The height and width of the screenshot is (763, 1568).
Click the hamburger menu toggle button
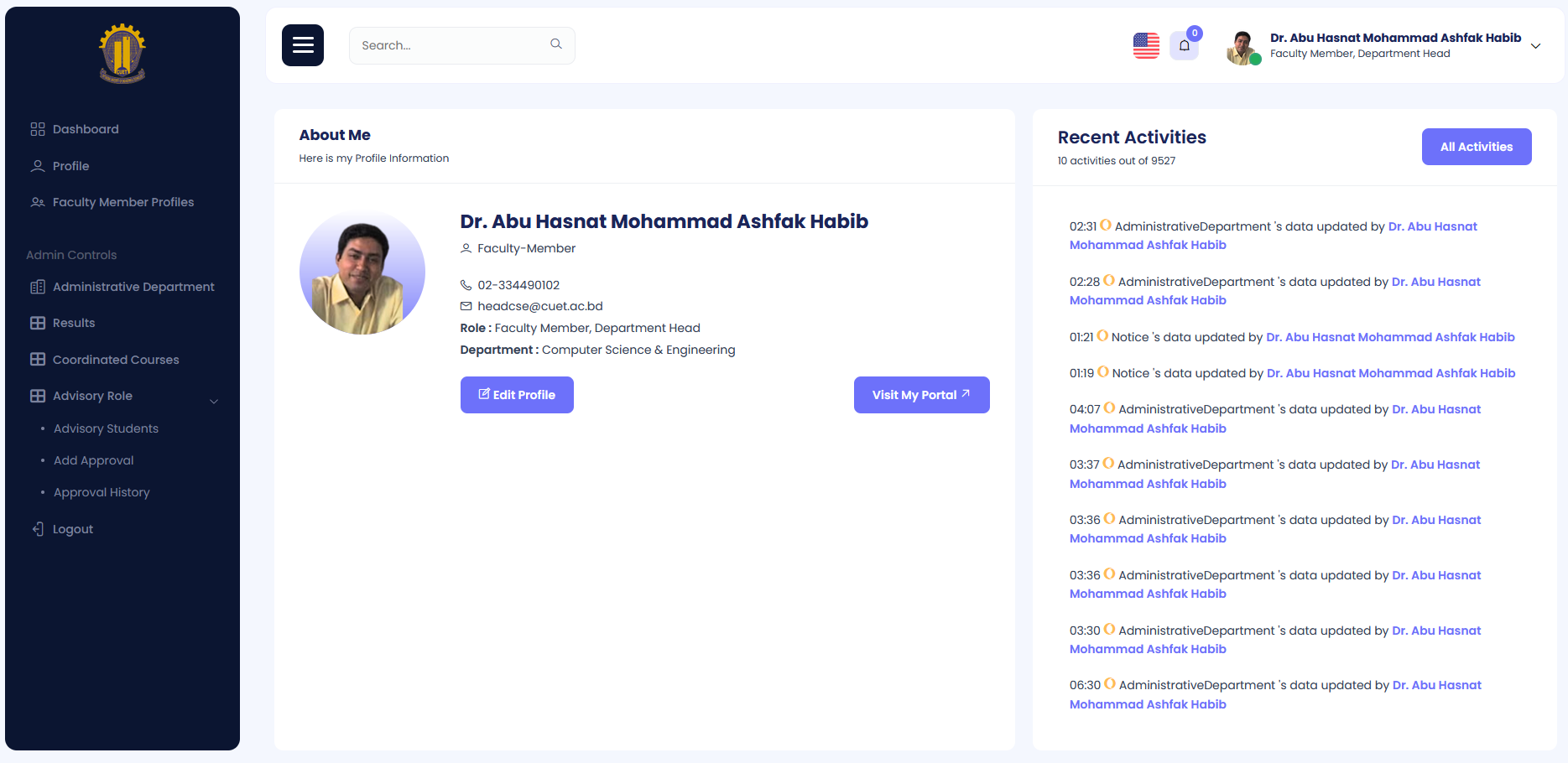tap(303, 45)
